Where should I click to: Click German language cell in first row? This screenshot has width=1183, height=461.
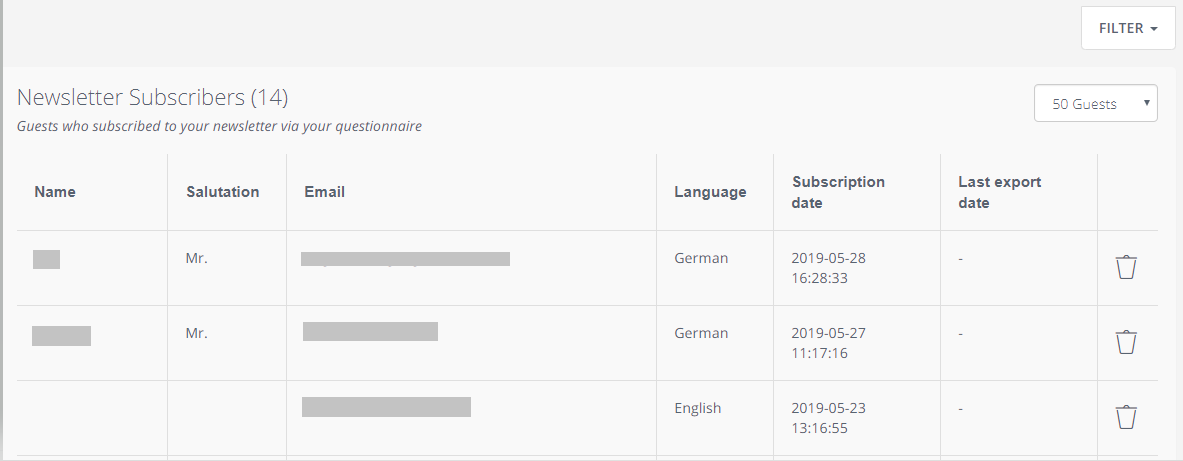coord(701,258)
